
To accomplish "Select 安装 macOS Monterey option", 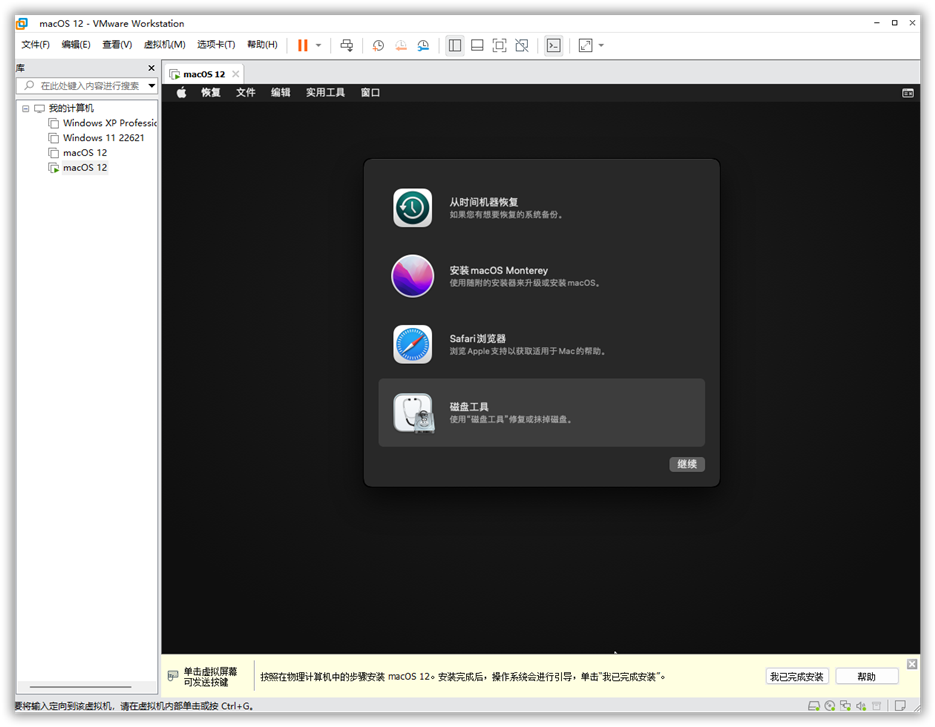I will click(x=541, y=276).
